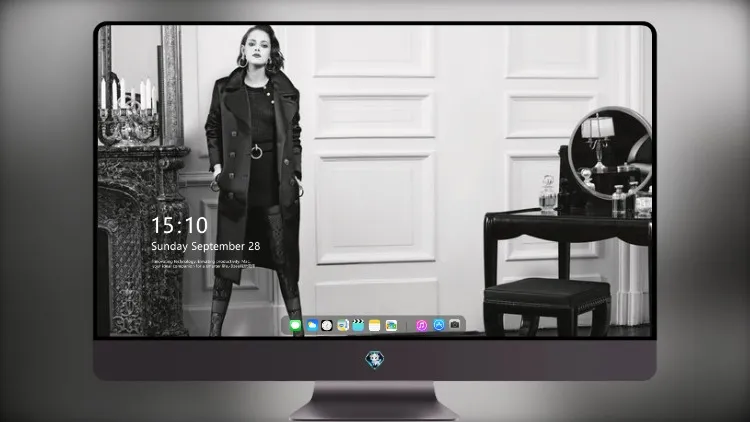750x422 pixels.
Task: Open the Weather app in dock
Action: point(312,325)
